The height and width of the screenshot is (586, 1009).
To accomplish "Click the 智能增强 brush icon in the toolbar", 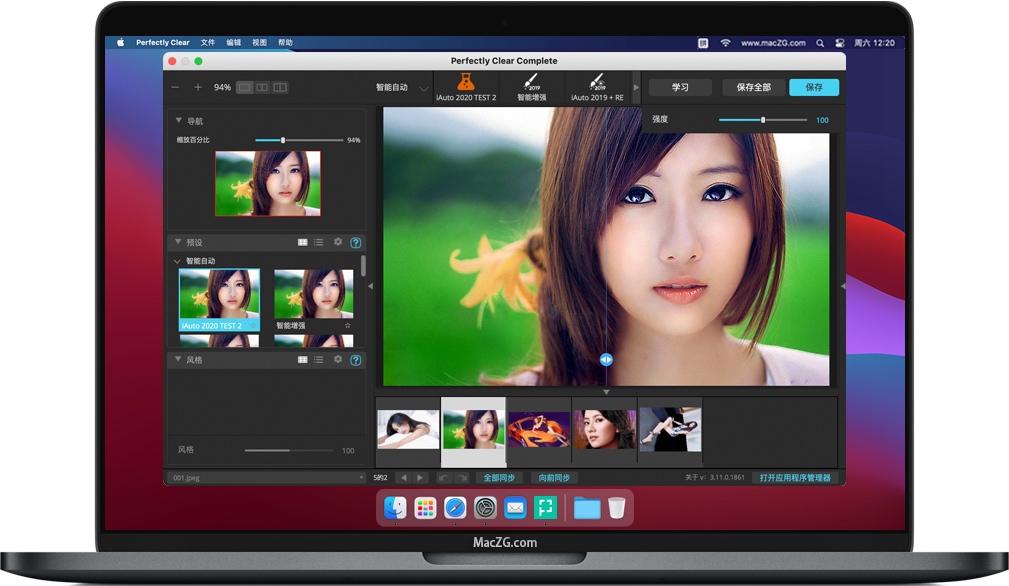I will [x=531, y=81].
